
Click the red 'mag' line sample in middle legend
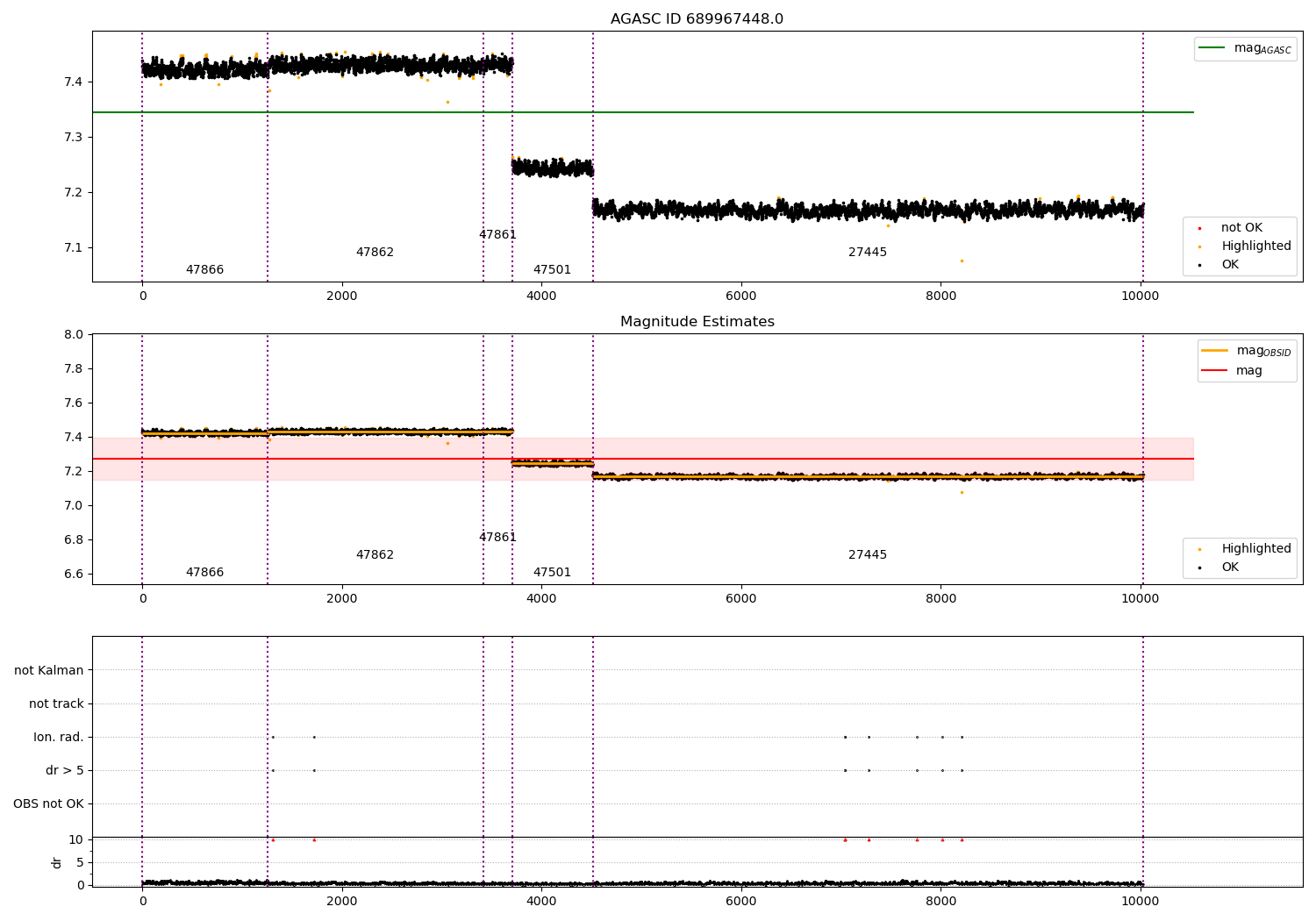pyautogui.click(x=1214, y=370)
